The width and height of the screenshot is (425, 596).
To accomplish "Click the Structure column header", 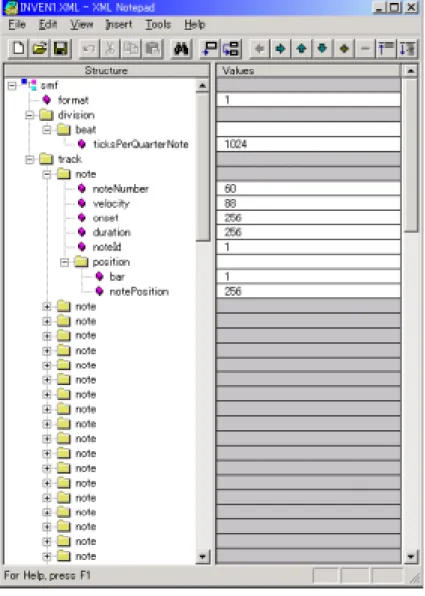I will pos(106,71).
